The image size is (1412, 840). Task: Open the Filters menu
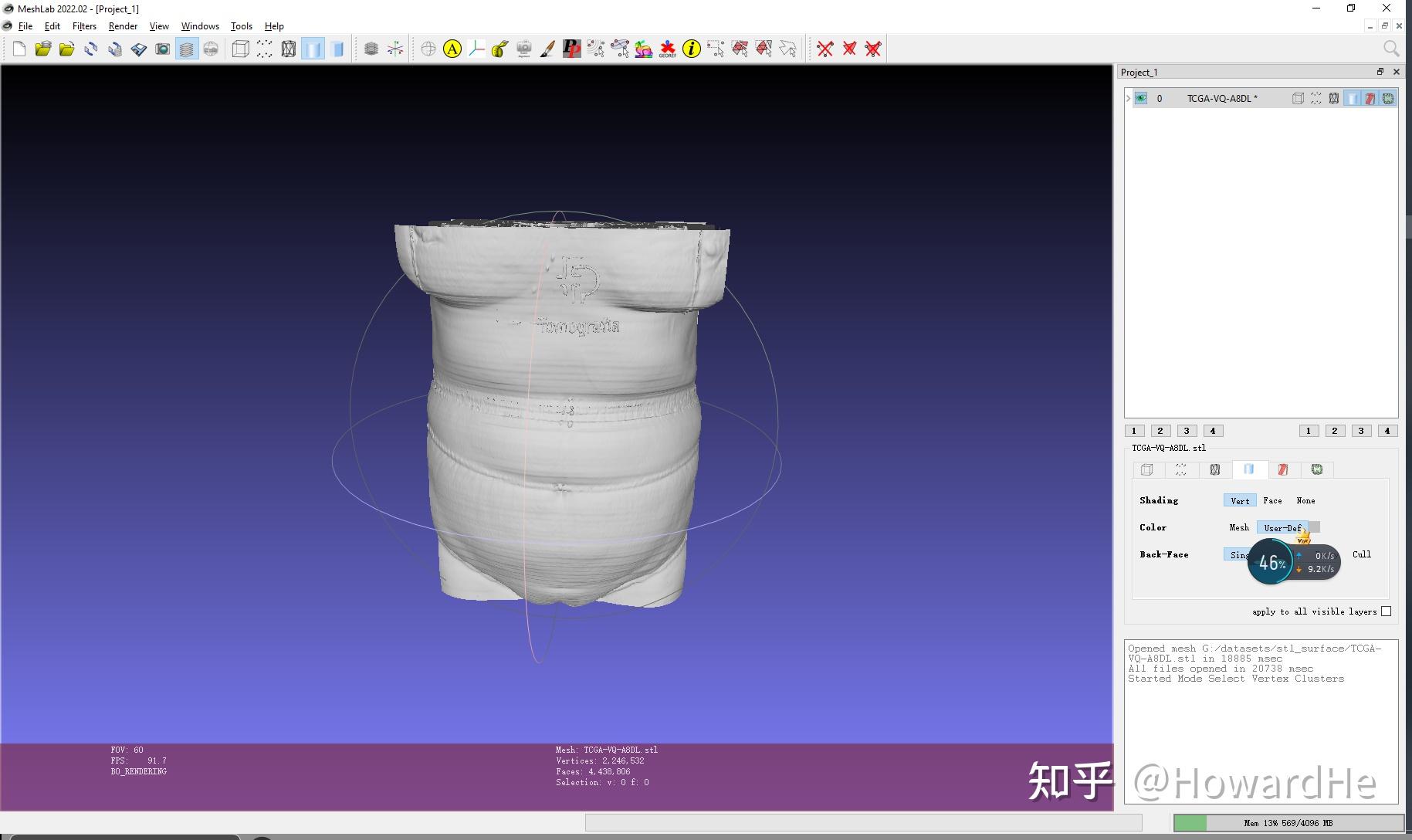[84, 25]
